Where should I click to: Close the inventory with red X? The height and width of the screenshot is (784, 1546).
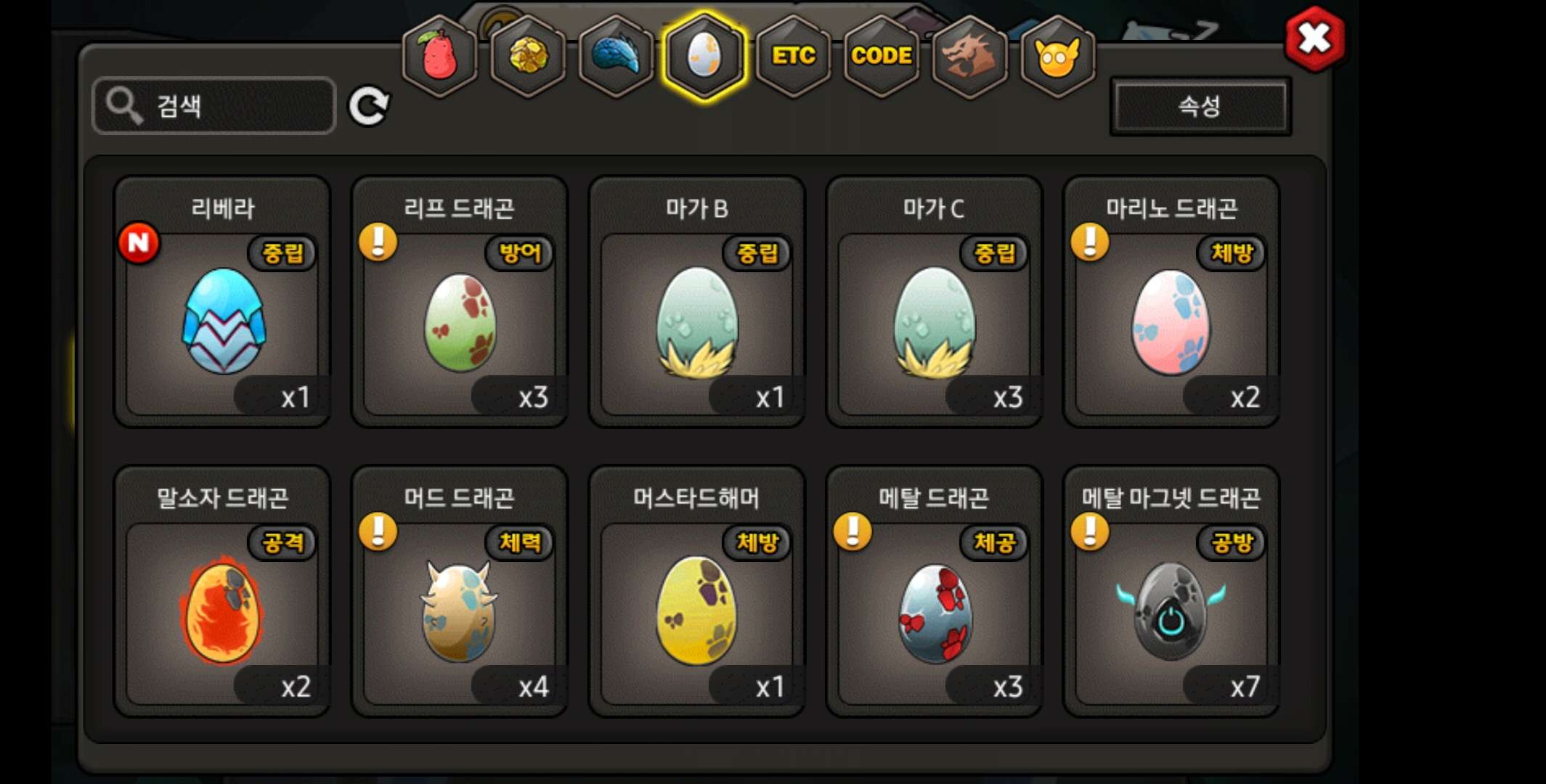1314,39
